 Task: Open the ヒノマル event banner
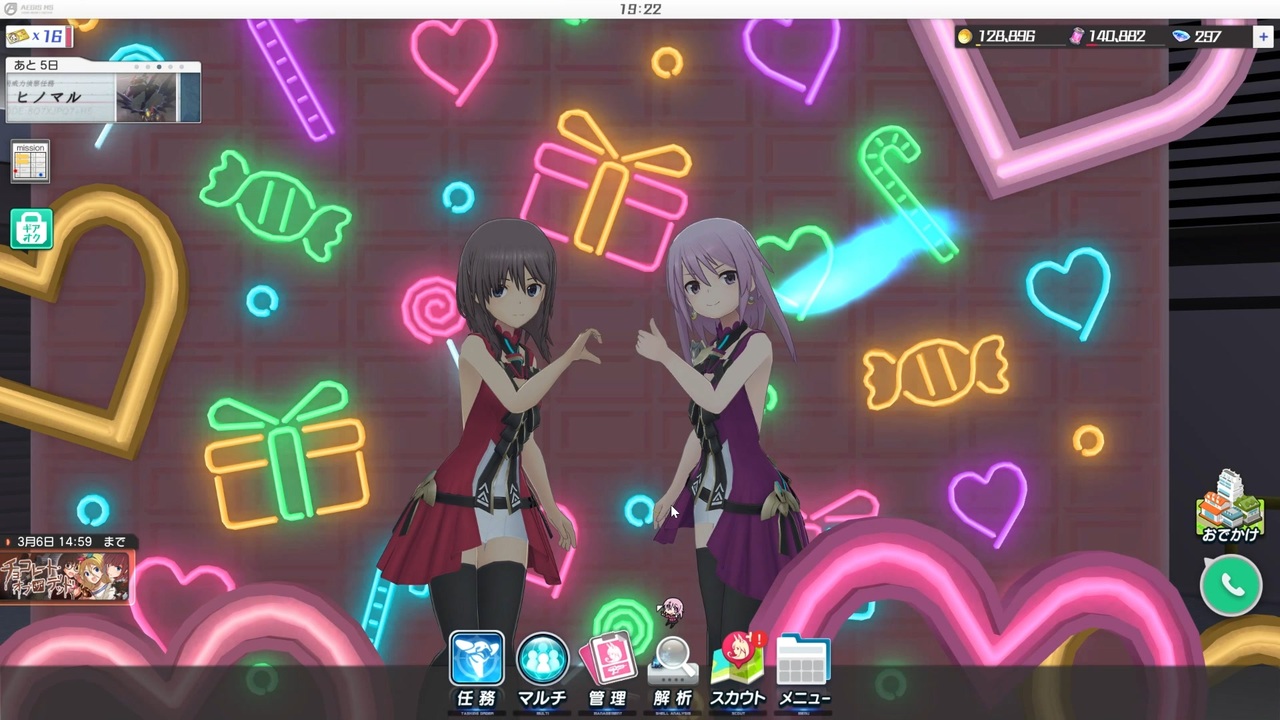(103, 91)
